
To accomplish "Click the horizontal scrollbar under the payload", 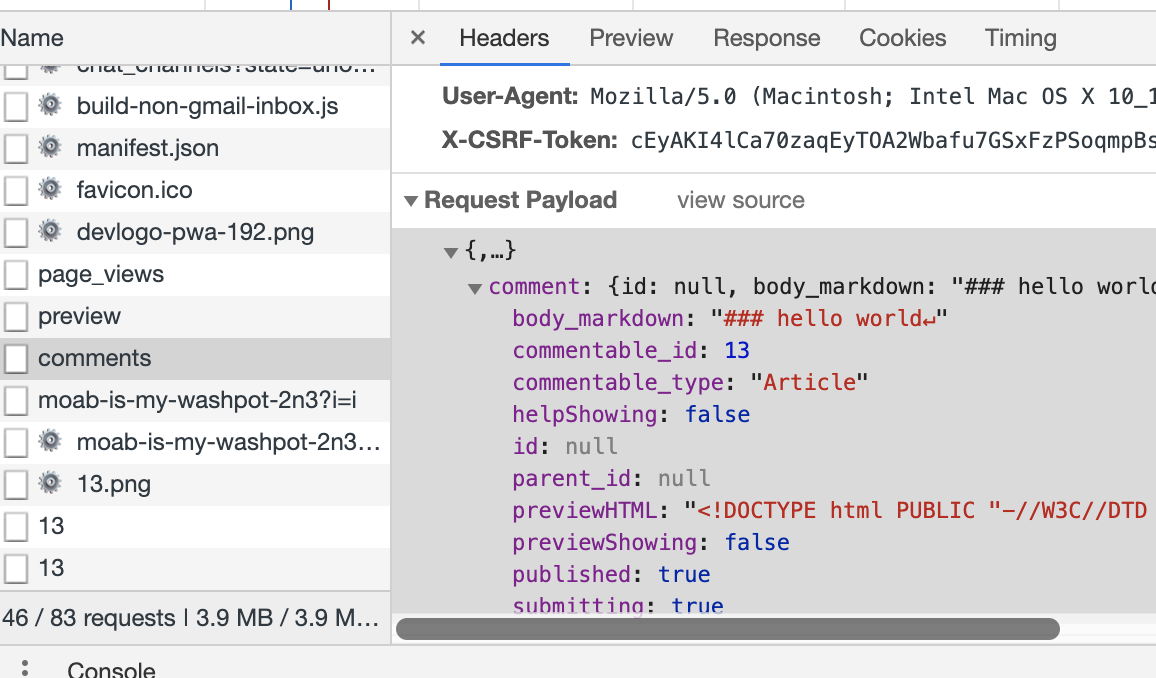I will pyautogui.click(x=728, y=629).
